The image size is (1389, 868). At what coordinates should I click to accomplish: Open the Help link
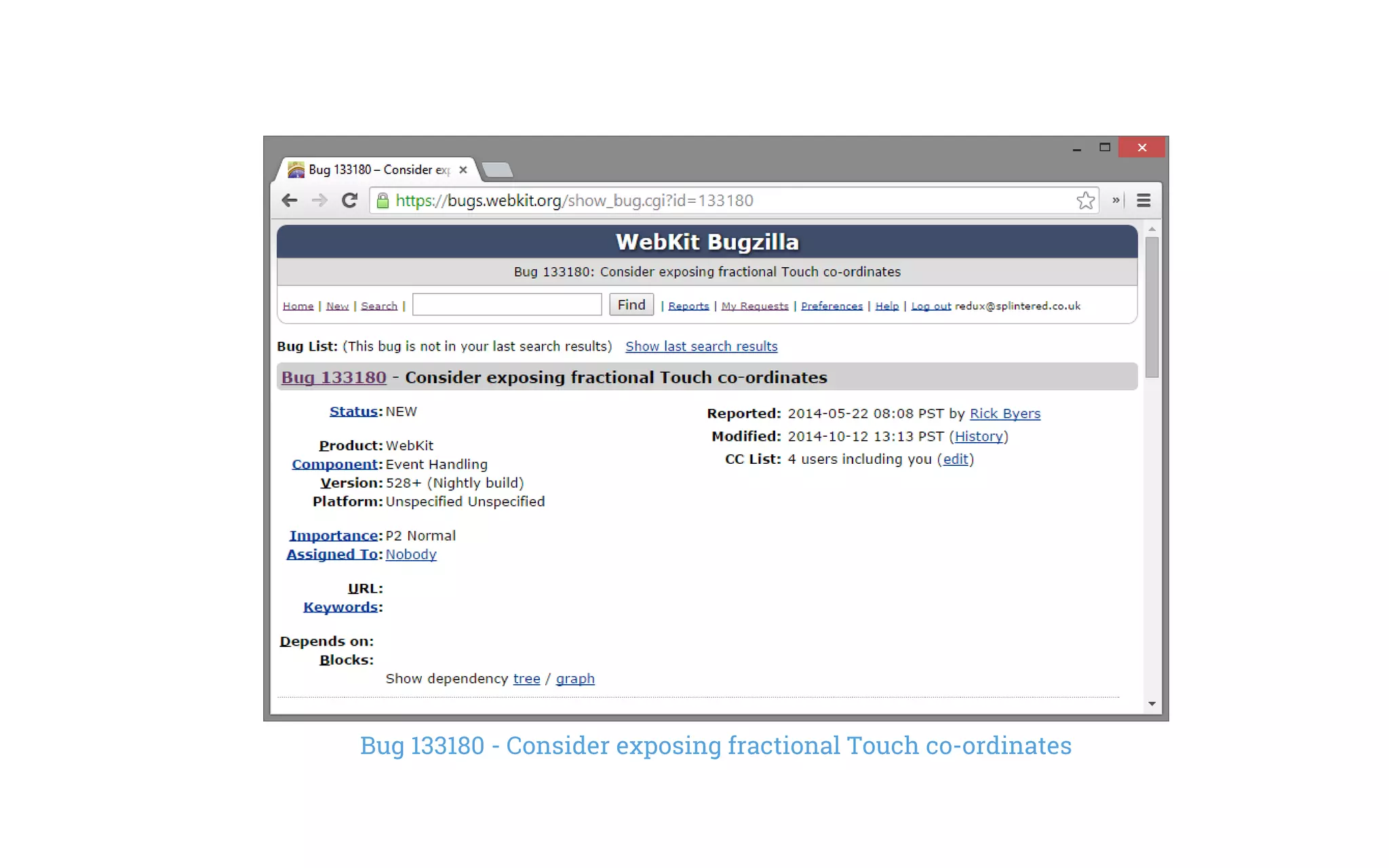886,307
